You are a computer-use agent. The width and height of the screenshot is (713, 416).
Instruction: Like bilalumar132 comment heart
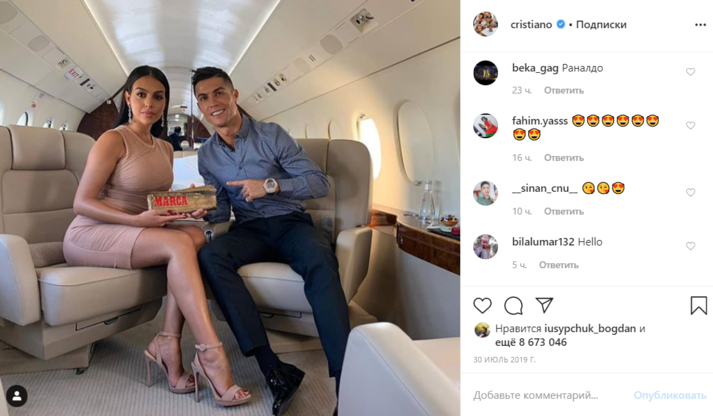[x=690, y=246]
